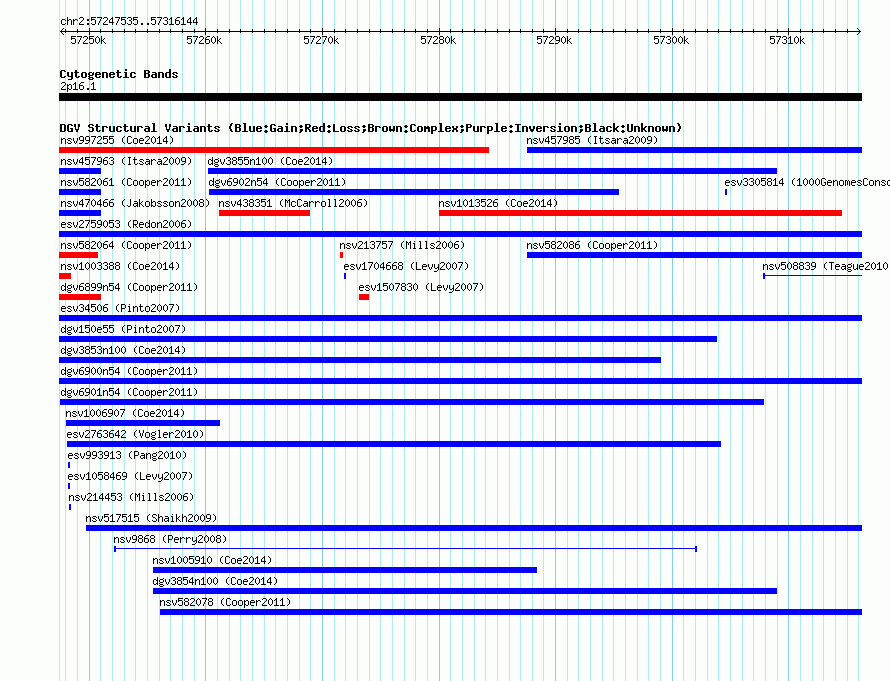The width and height of the screenshot is (890, 681).
Task: Click the dgv3855n100 (Coe2014) label
Action: (270, 161)
